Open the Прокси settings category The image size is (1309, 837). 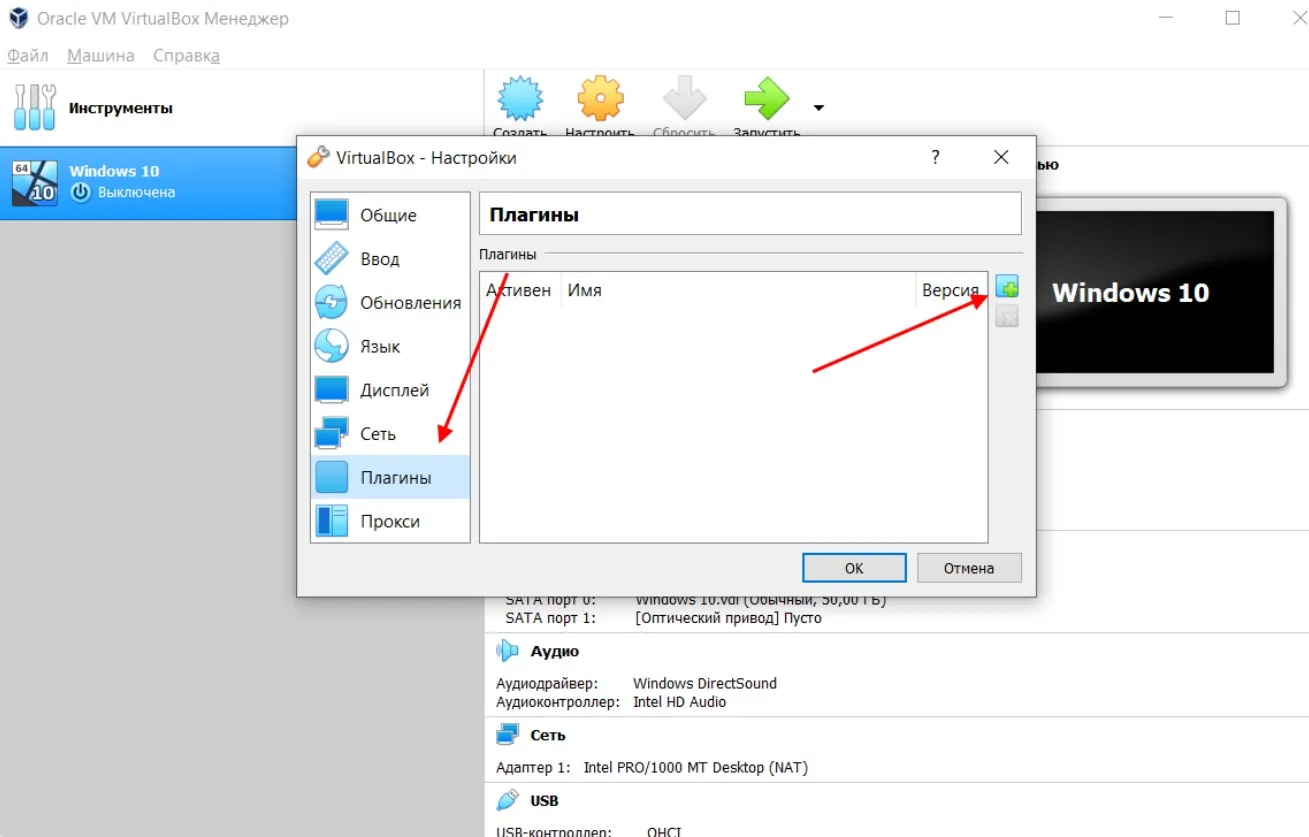[390, 521]
